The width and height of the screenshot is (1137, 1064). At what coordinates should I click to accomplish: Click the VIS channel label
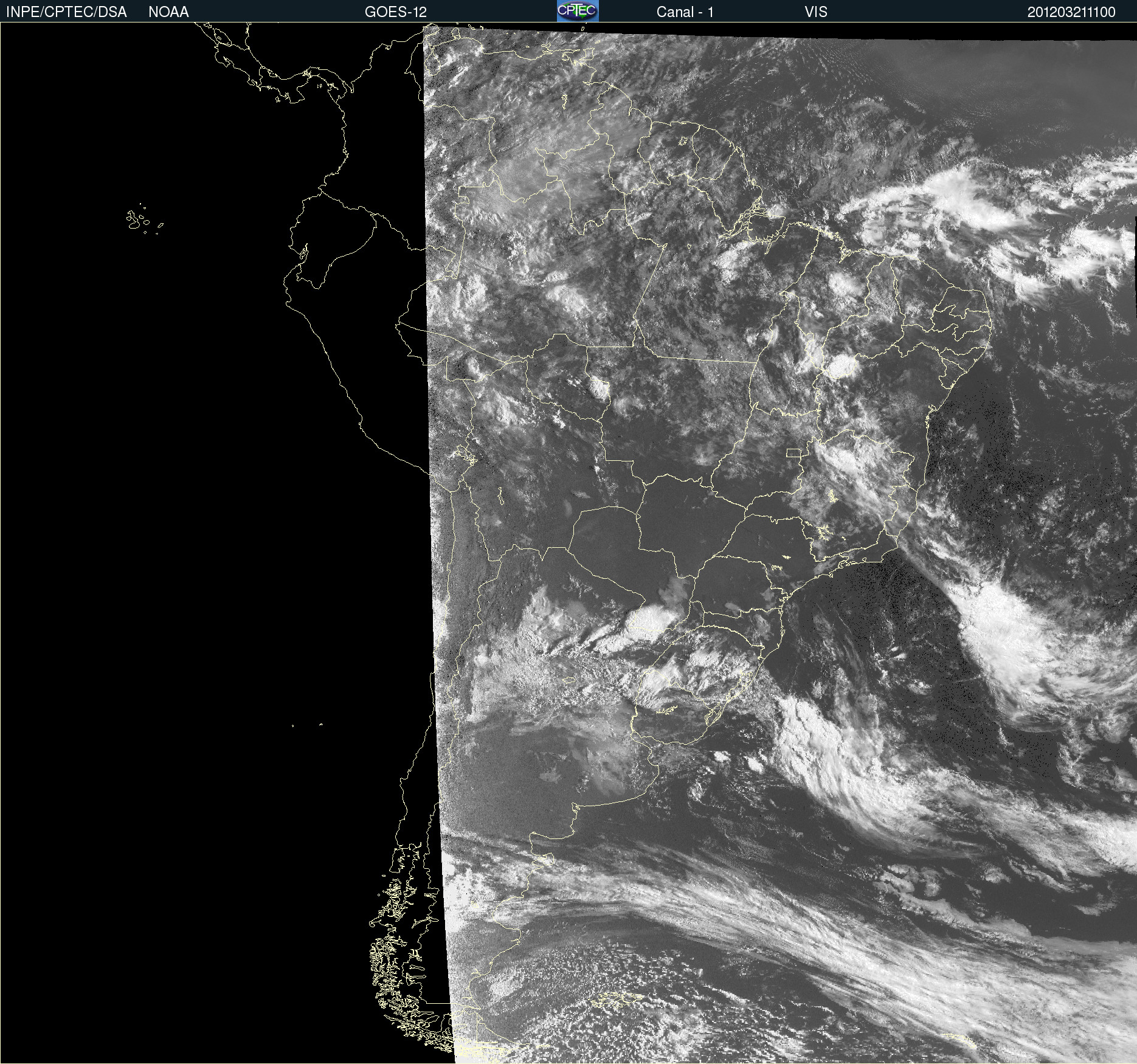pyautogui.click(x=816, y=12)
